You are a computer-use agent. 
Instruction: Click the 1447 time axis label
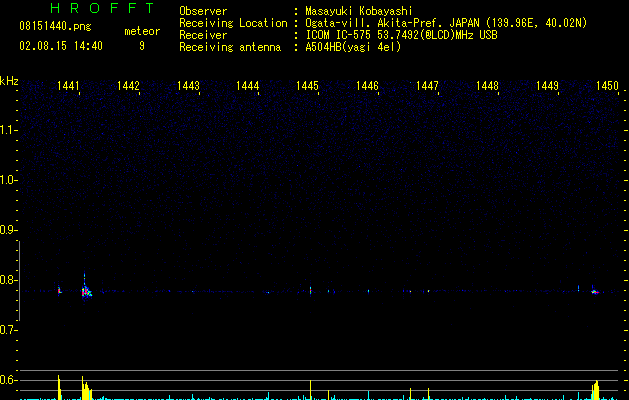tap(427, 86)
